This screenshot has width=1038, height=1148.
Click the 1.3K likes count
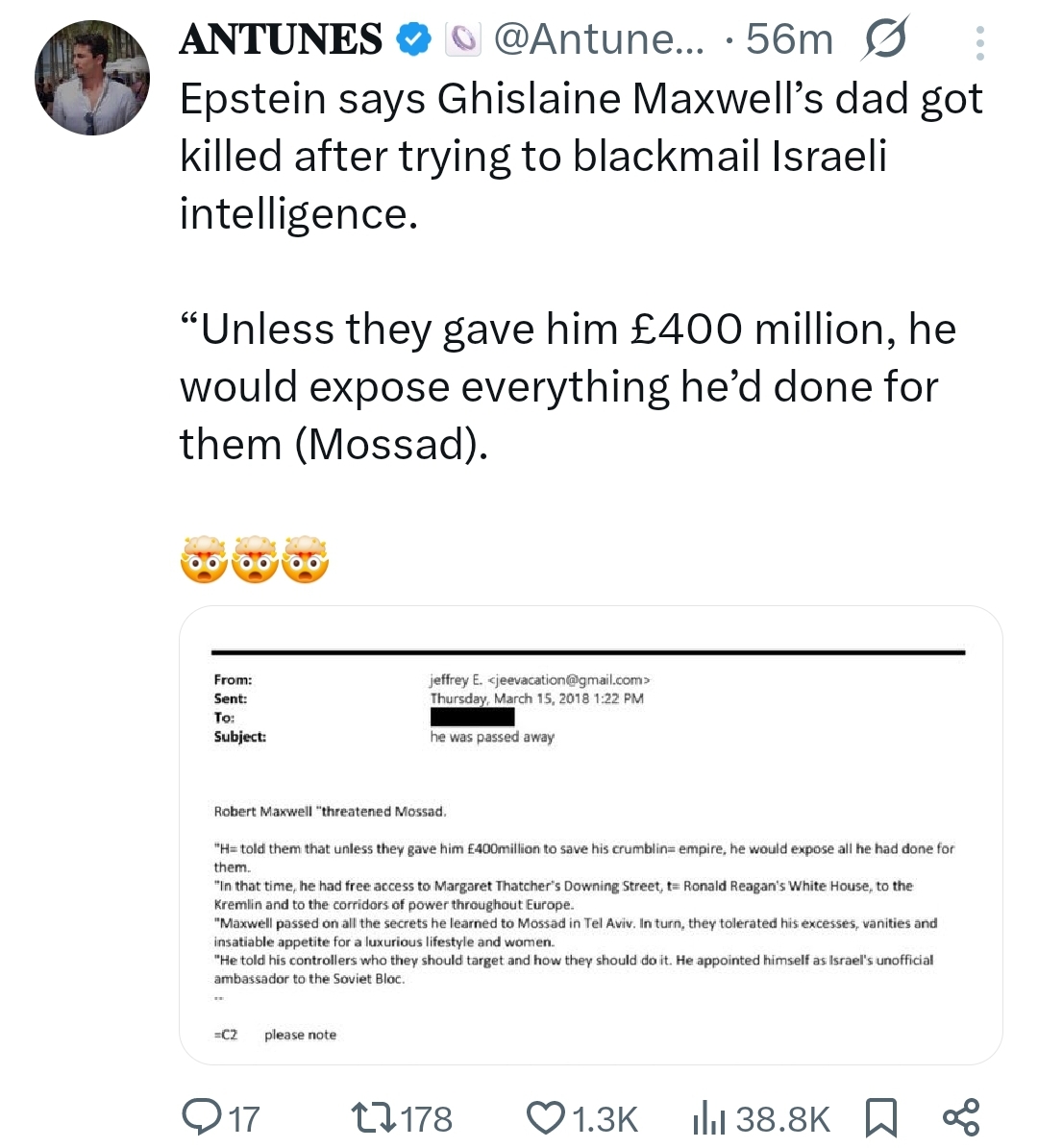pyautogui.click(x=605, y=1119)
